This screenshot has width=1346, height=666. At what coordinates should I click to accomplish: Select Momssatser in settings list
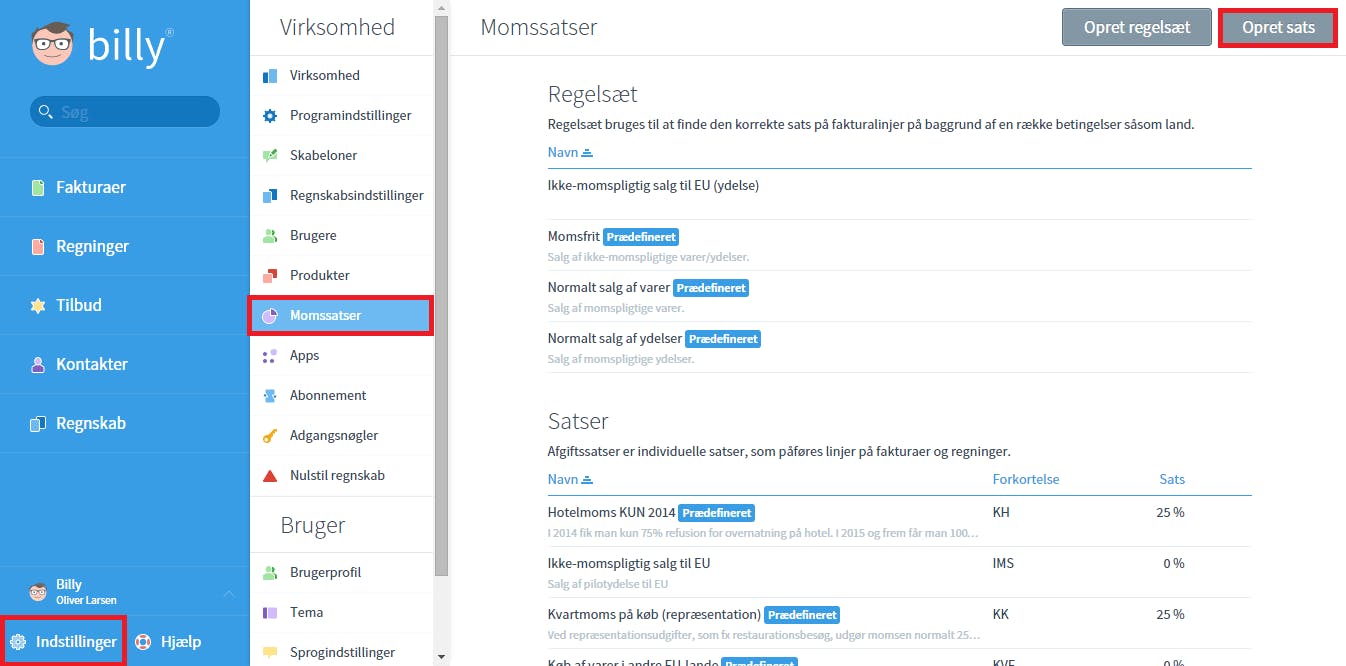pos(341,315)
